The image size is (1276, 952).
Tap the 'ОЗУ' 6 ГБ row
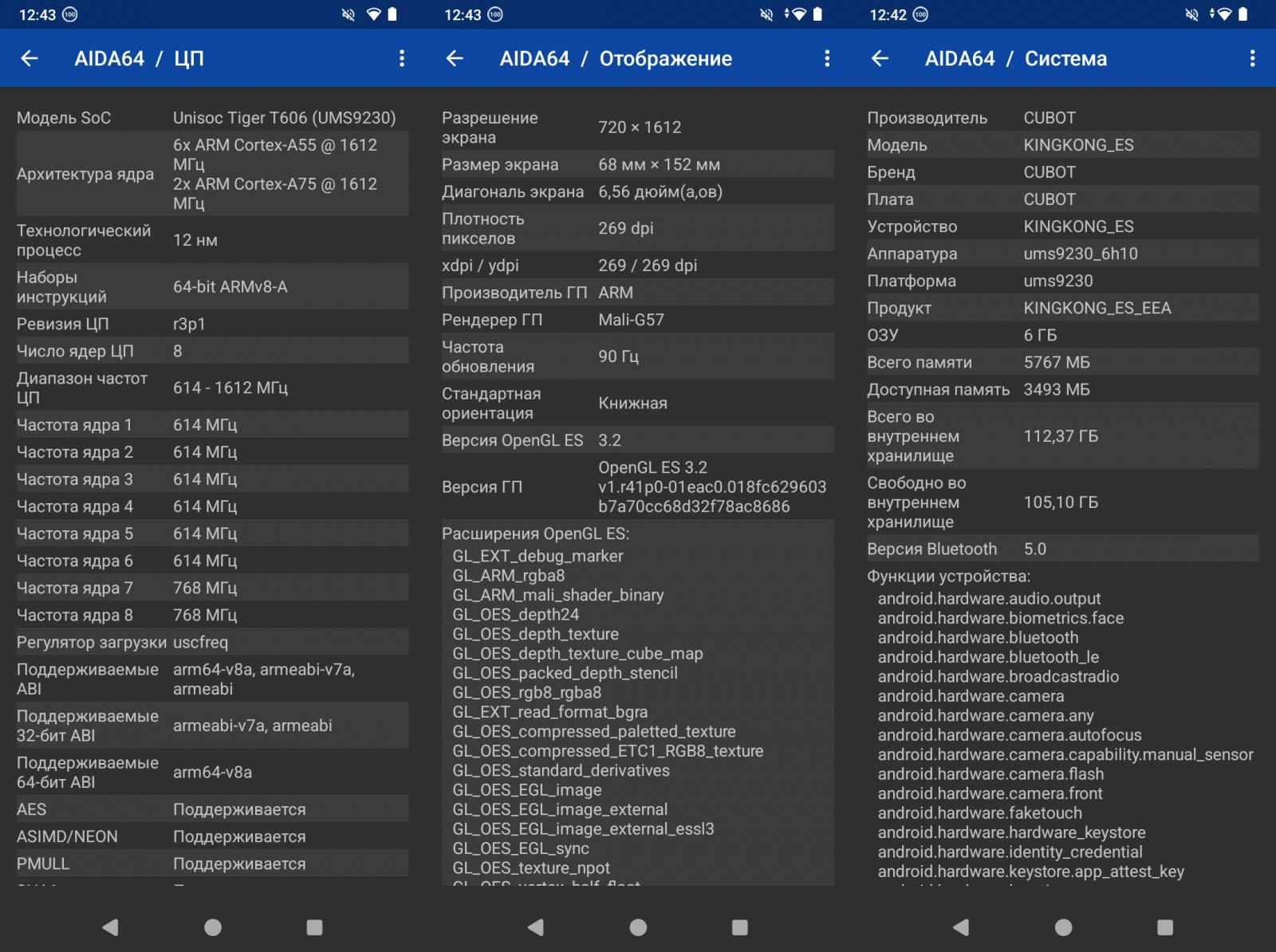tap(1063, 335)
